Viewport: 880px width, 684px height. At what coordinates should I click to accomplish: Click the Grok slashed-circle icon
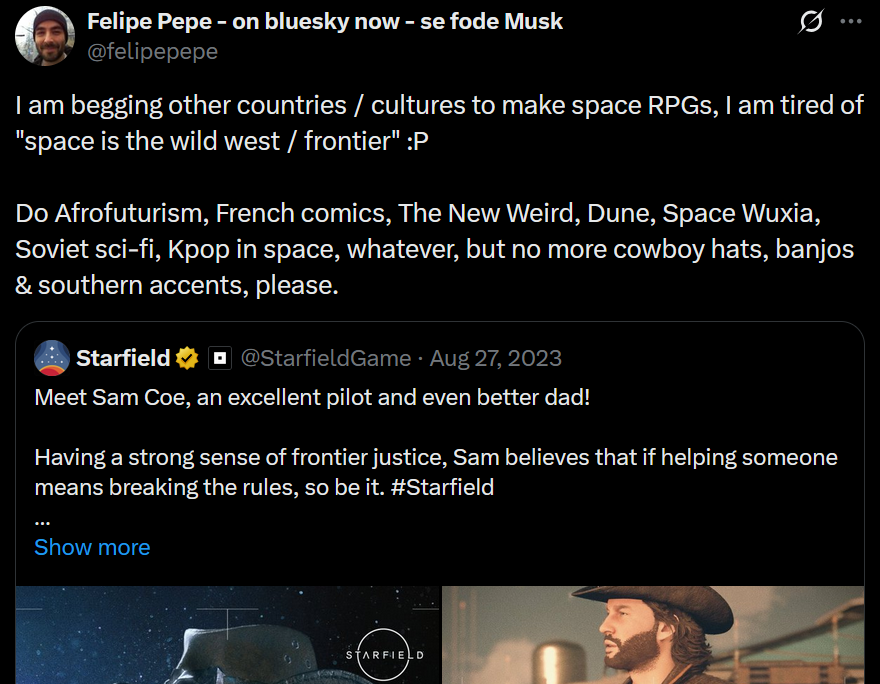point(811,22)
